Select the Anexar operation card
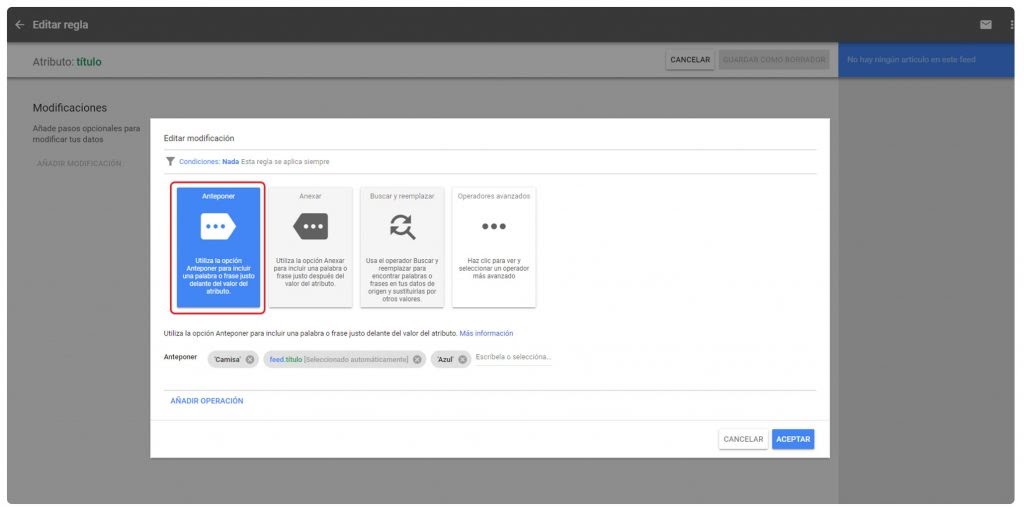The height and width of the screenshot is (509, 1024). click(310, 247)
